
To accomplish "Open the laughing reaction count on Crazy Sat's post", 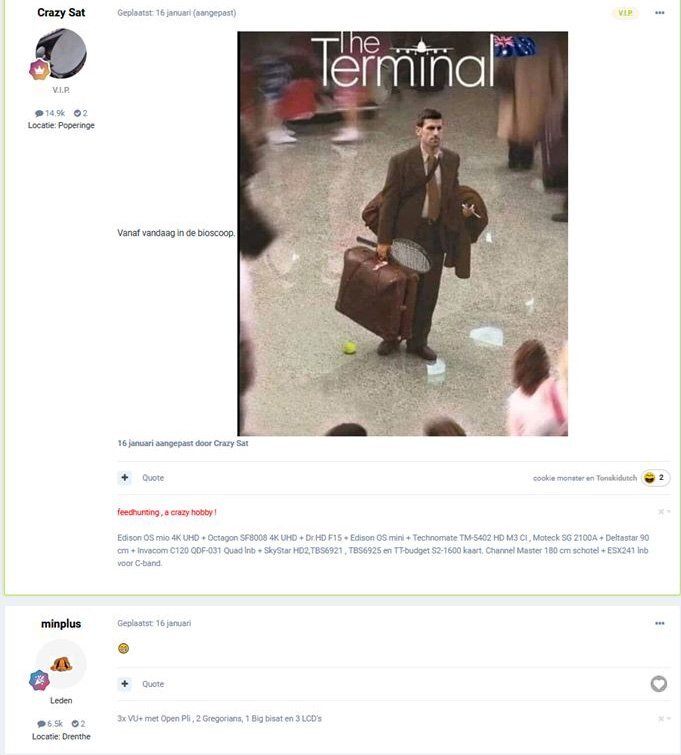I will (x=655, y=478).
